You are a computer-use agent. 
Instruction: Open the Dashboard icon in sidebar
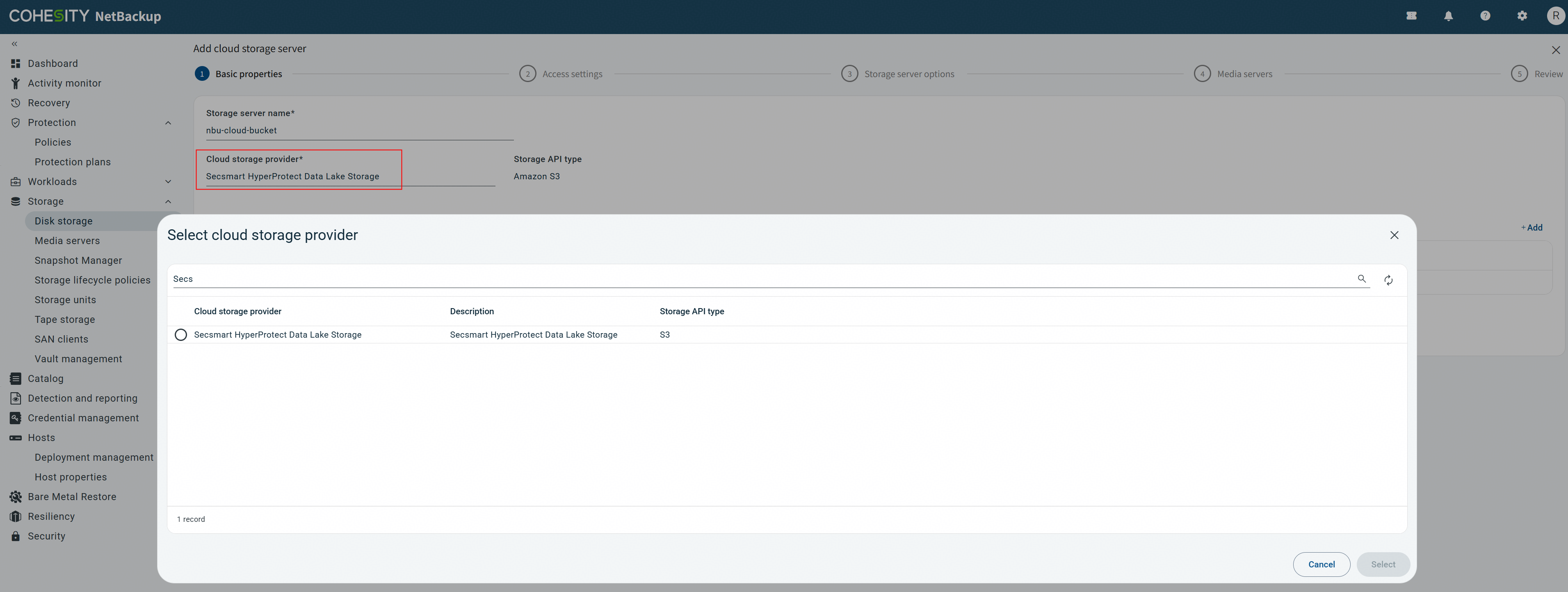pos(16,63)
